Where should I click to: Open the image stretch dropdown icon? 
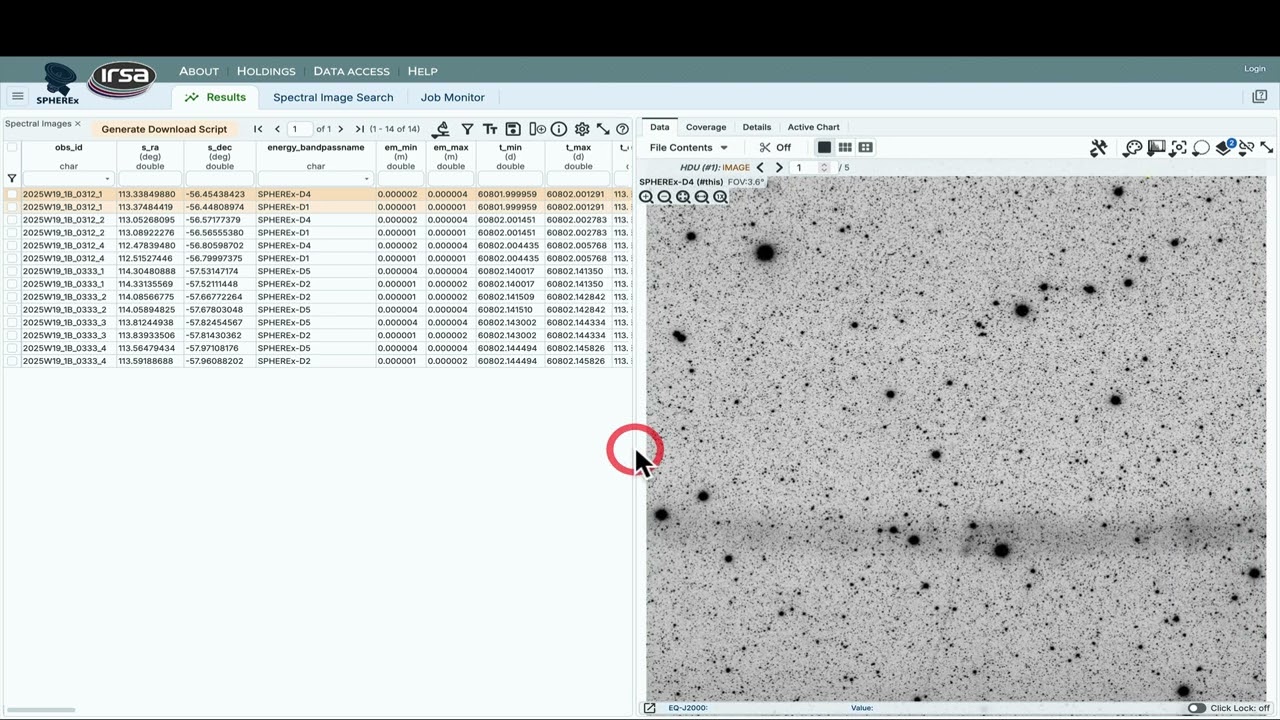1156,147
